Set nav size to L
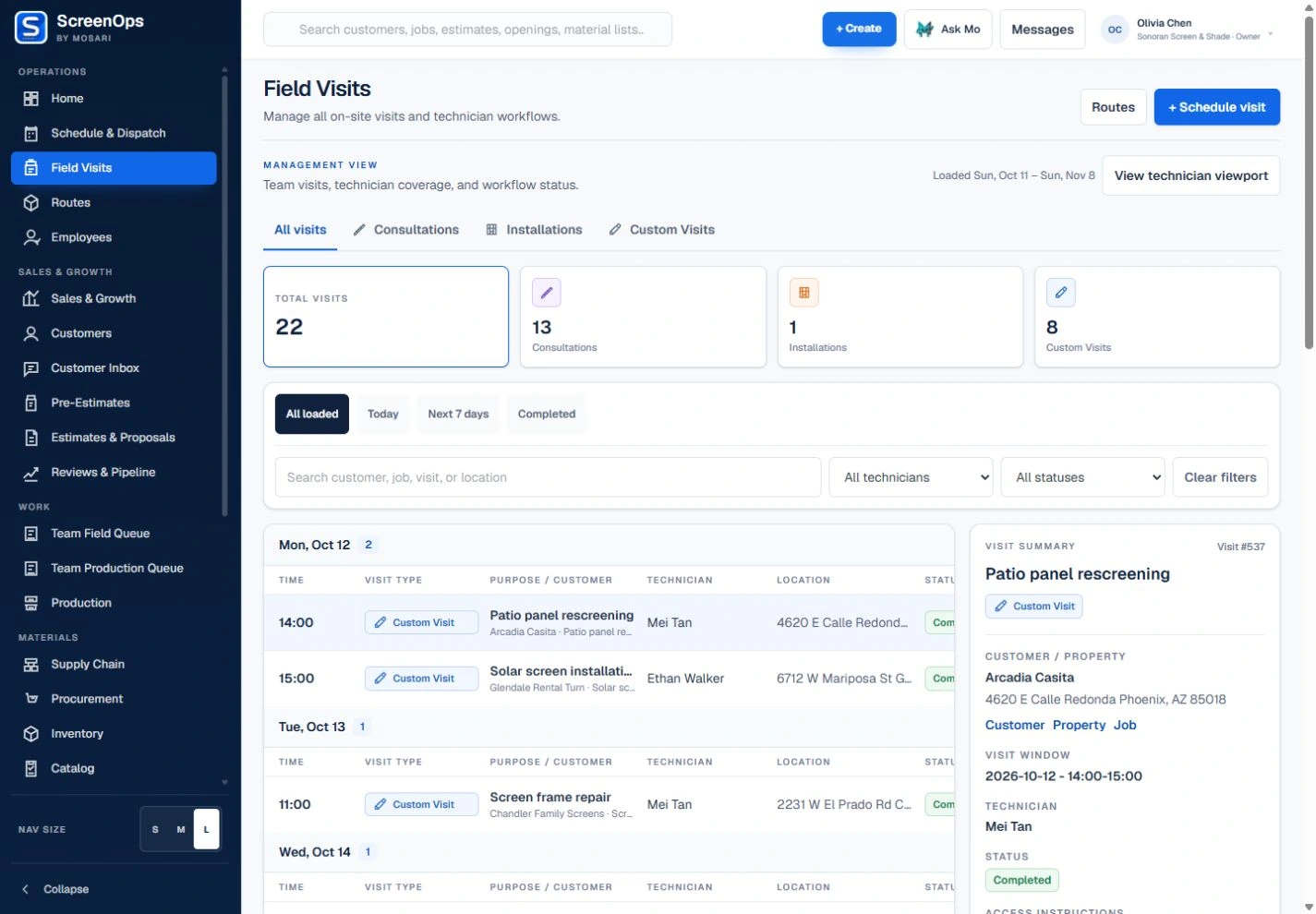 click(x=206, y=829)
